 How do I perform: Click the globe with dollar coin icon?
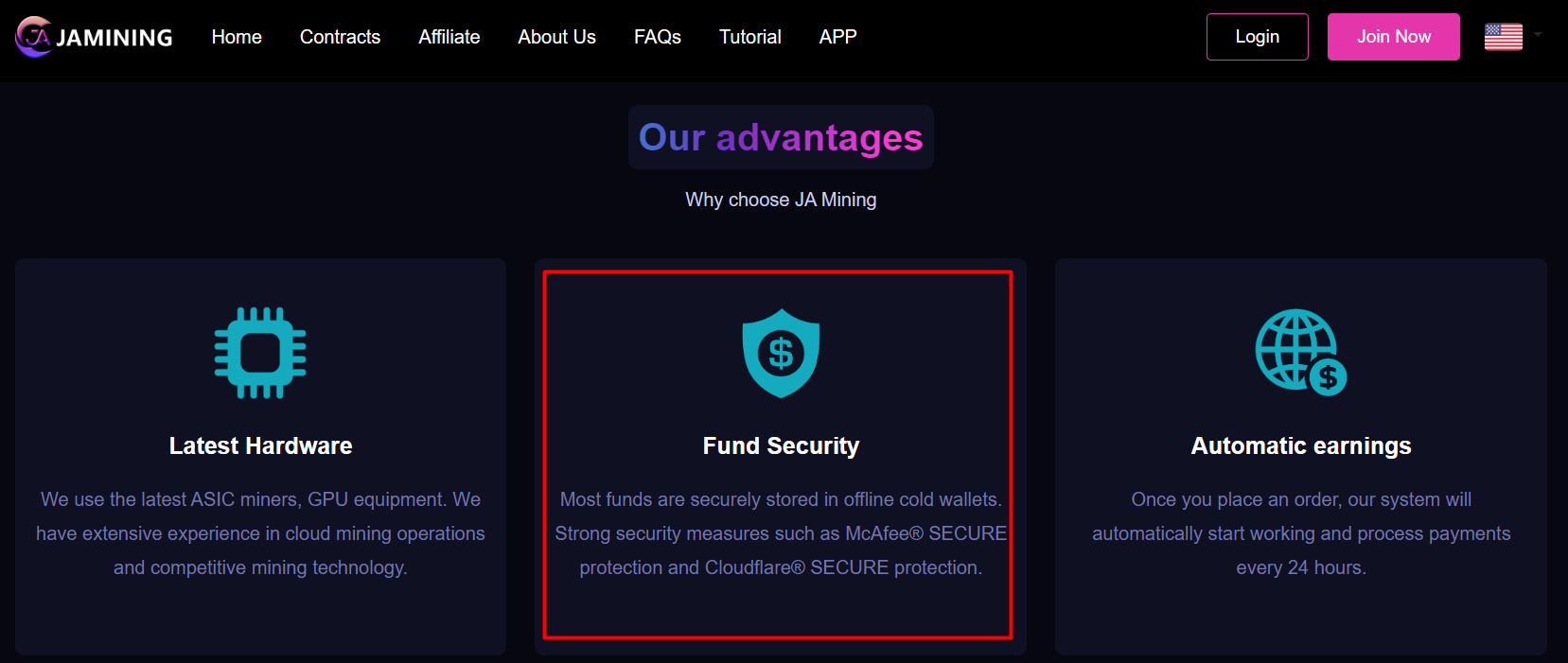pos(1301,352)
